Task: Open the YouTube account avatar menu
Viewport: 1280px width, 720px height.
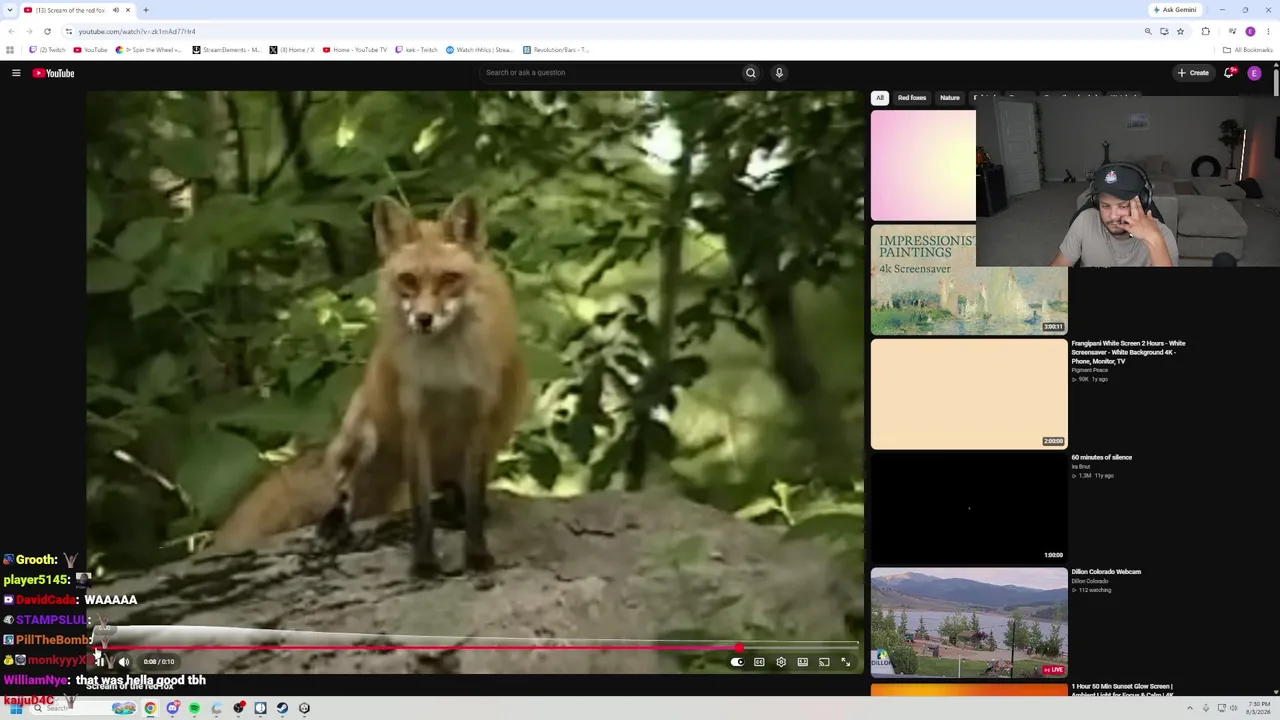Action: 1254,73
